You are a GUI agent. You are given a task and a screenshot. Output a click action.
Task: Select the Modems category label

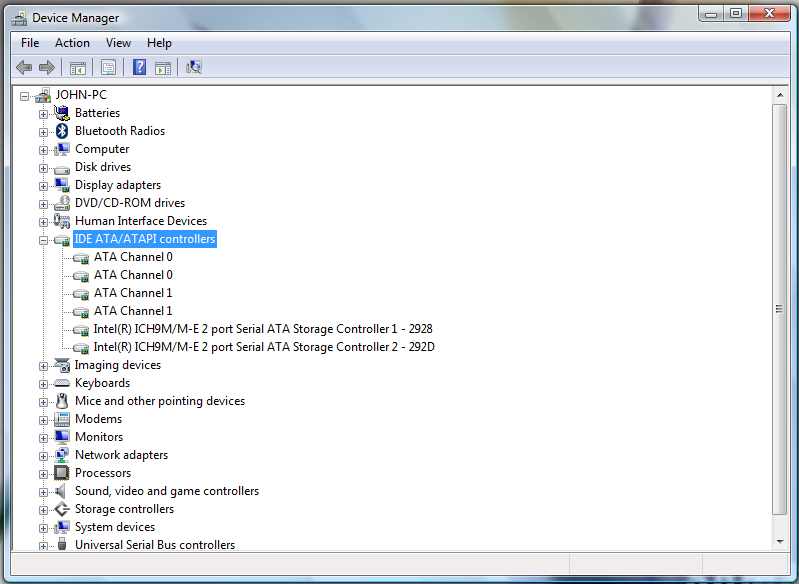coord(98,419)
